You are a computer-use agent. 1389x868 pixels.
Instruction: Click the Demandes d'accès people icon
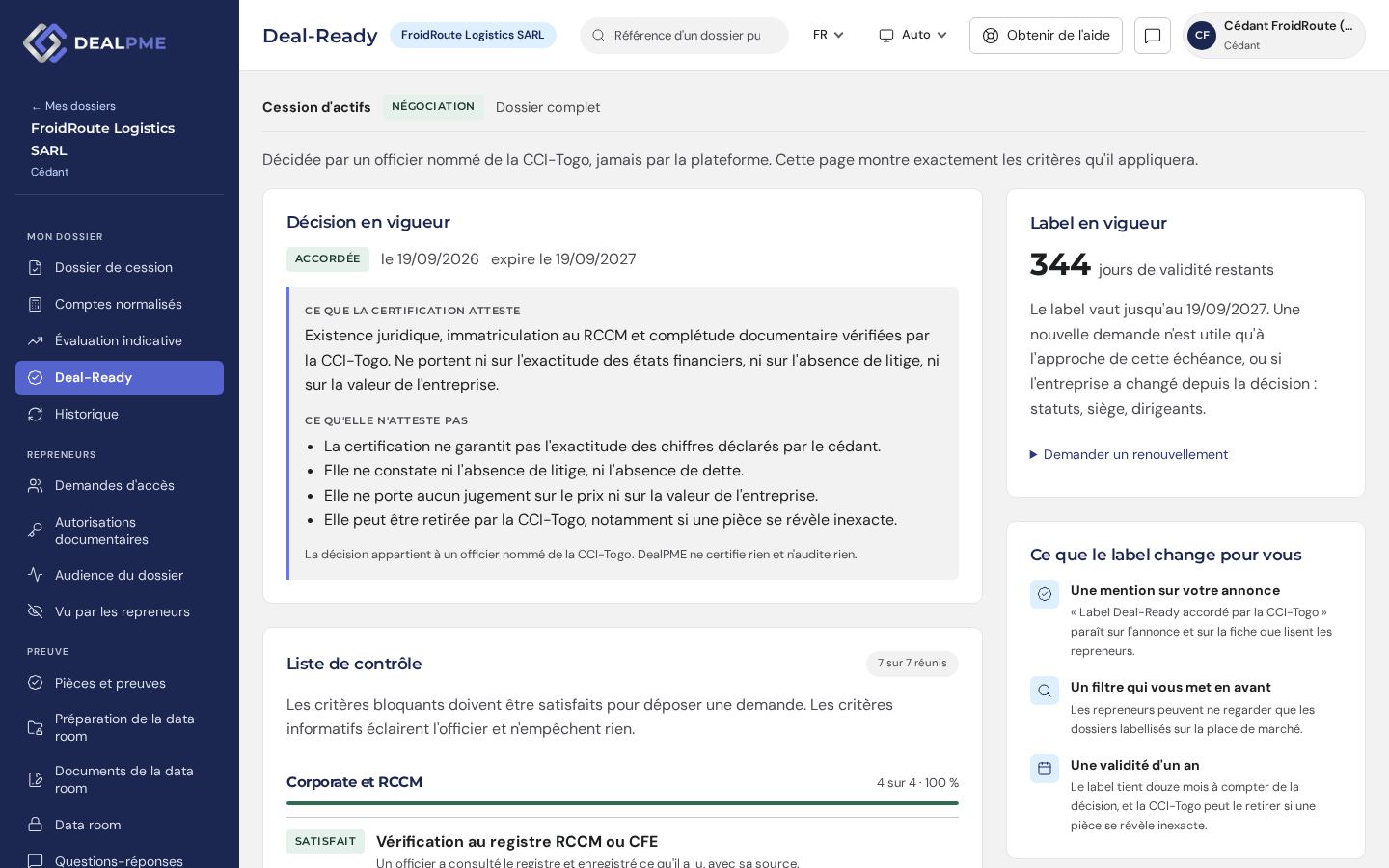point(36,486)
